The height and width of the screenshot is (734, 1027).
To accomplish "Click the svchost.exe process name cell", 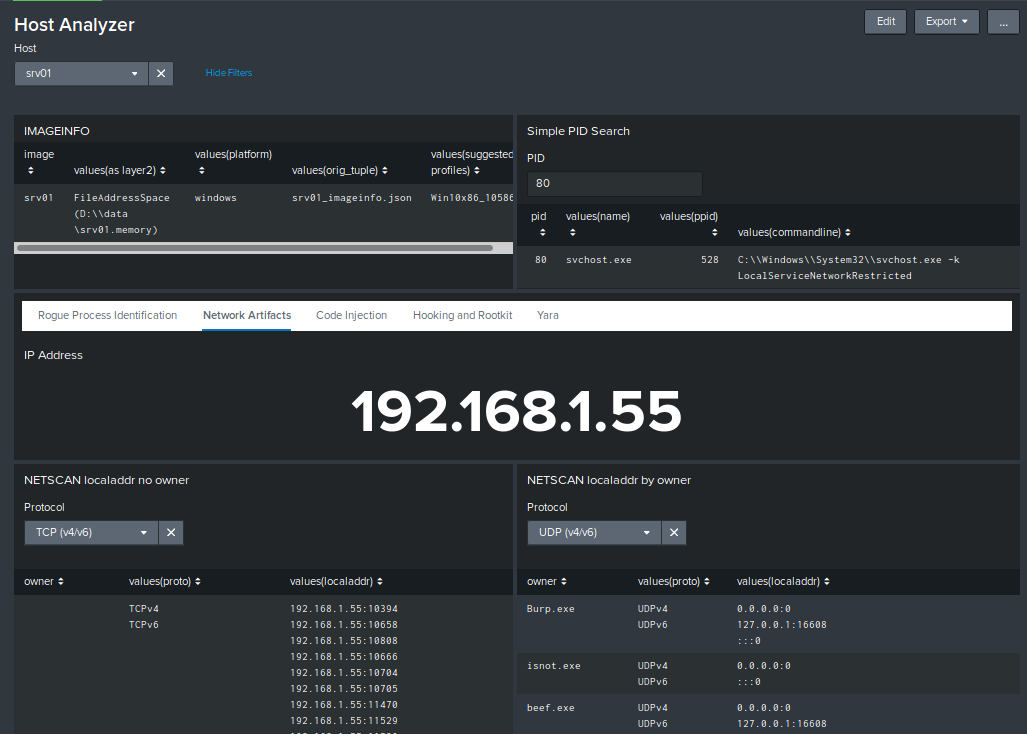I will (599, 260).
